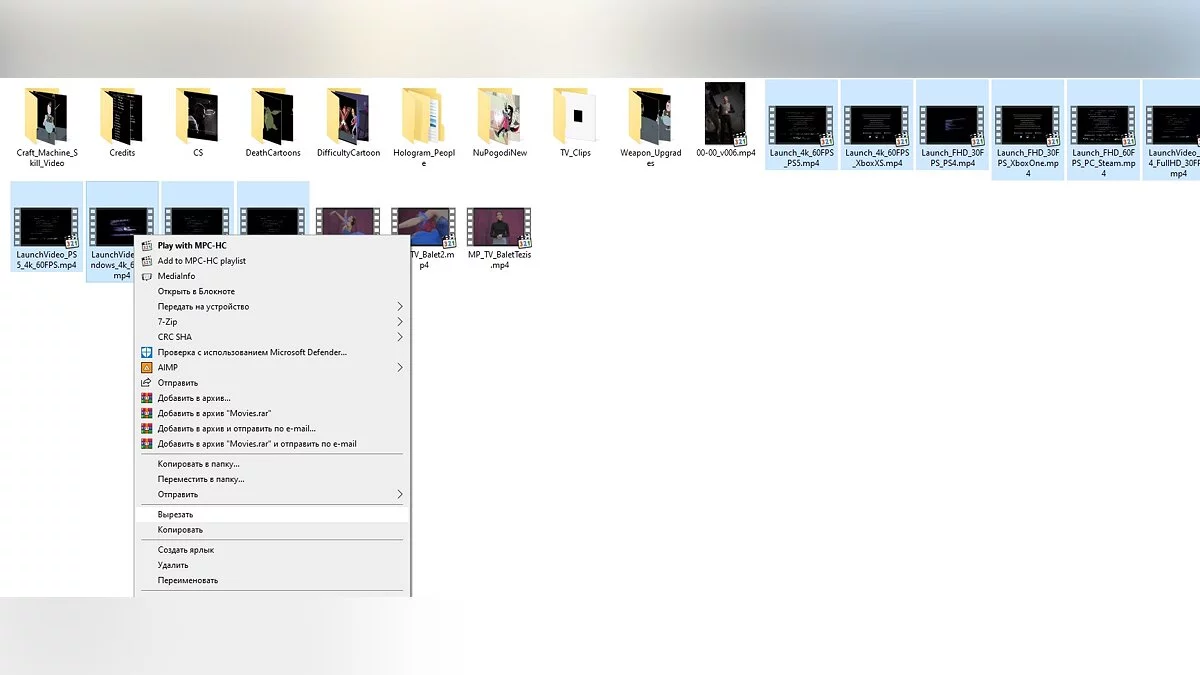1200x675 pixels.
Task: Select LaunchVideo_PS5_4k_60FPS.mp4 file
Action: tap(46, 228)
